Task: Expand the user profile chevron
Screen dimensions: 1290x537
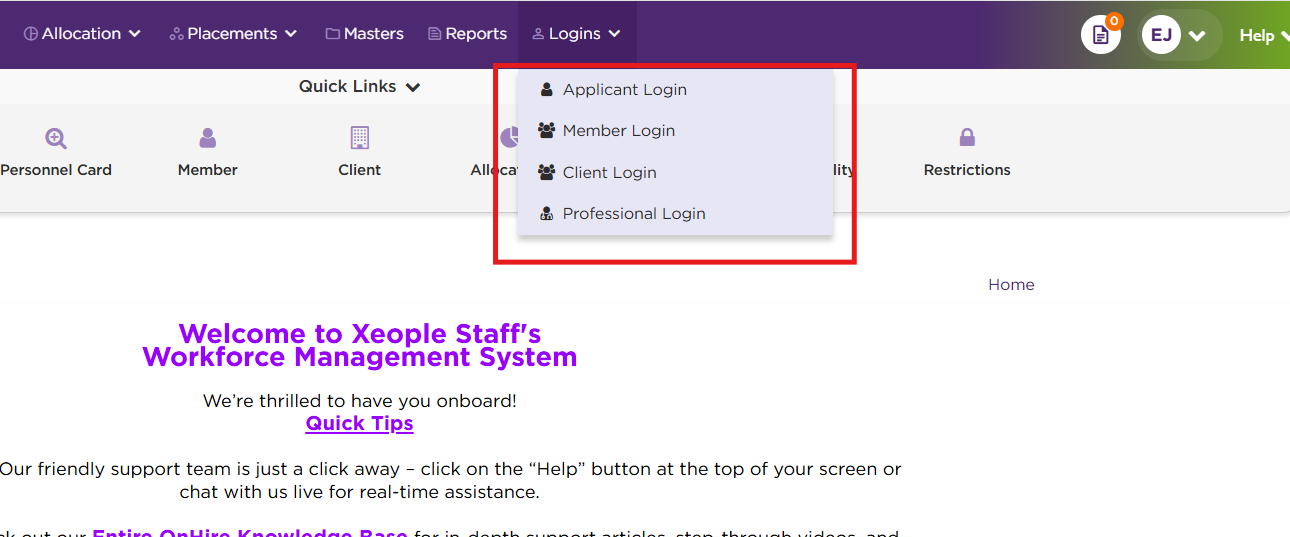Action: [1197, 36]
